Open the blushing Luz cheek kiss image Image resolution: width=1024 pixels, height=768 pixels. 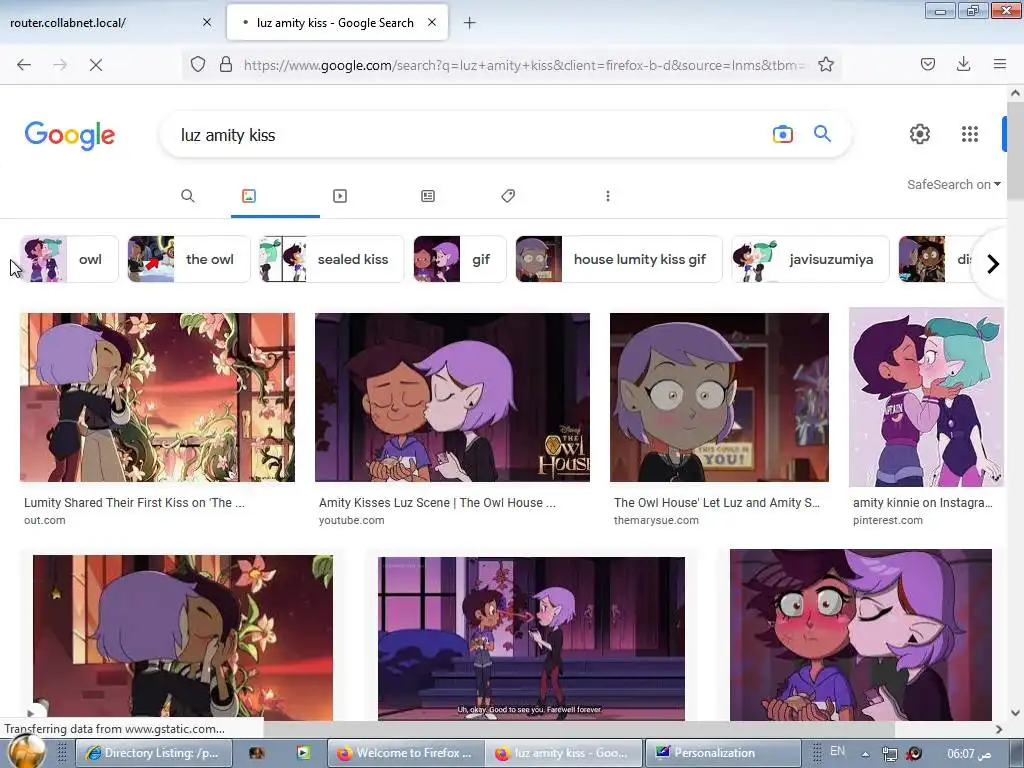861,635
